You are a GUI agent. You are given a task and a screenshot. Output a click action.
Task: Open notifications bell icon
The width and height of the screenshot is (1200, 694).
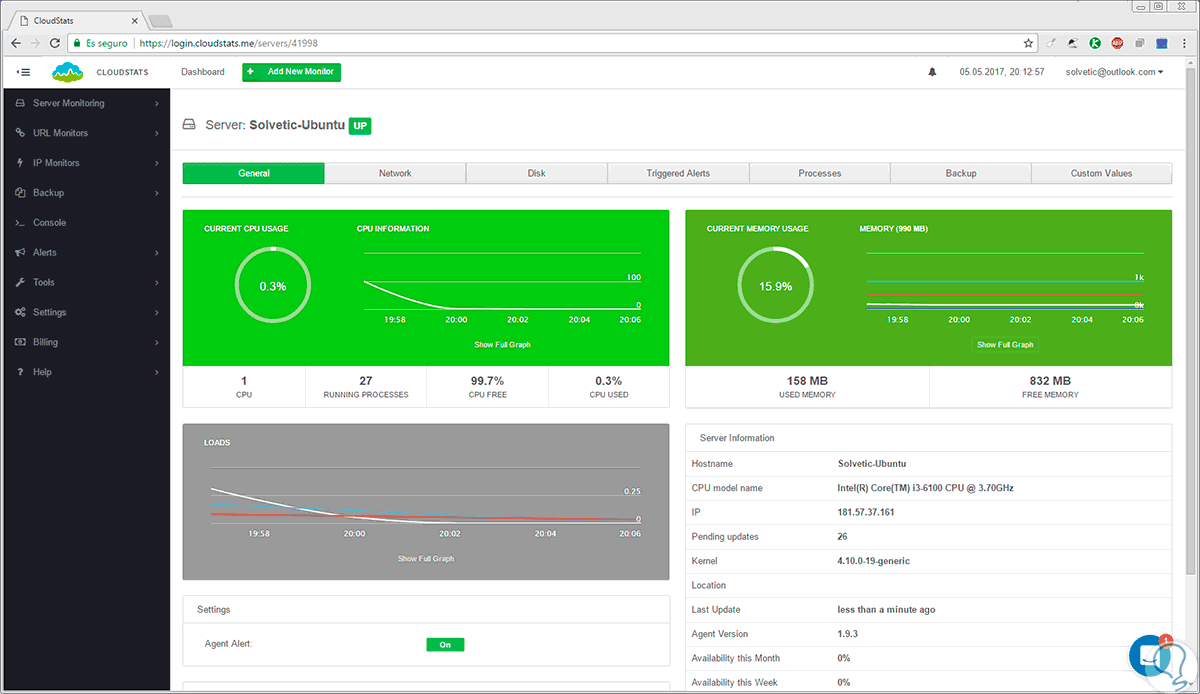pos(933,72)
